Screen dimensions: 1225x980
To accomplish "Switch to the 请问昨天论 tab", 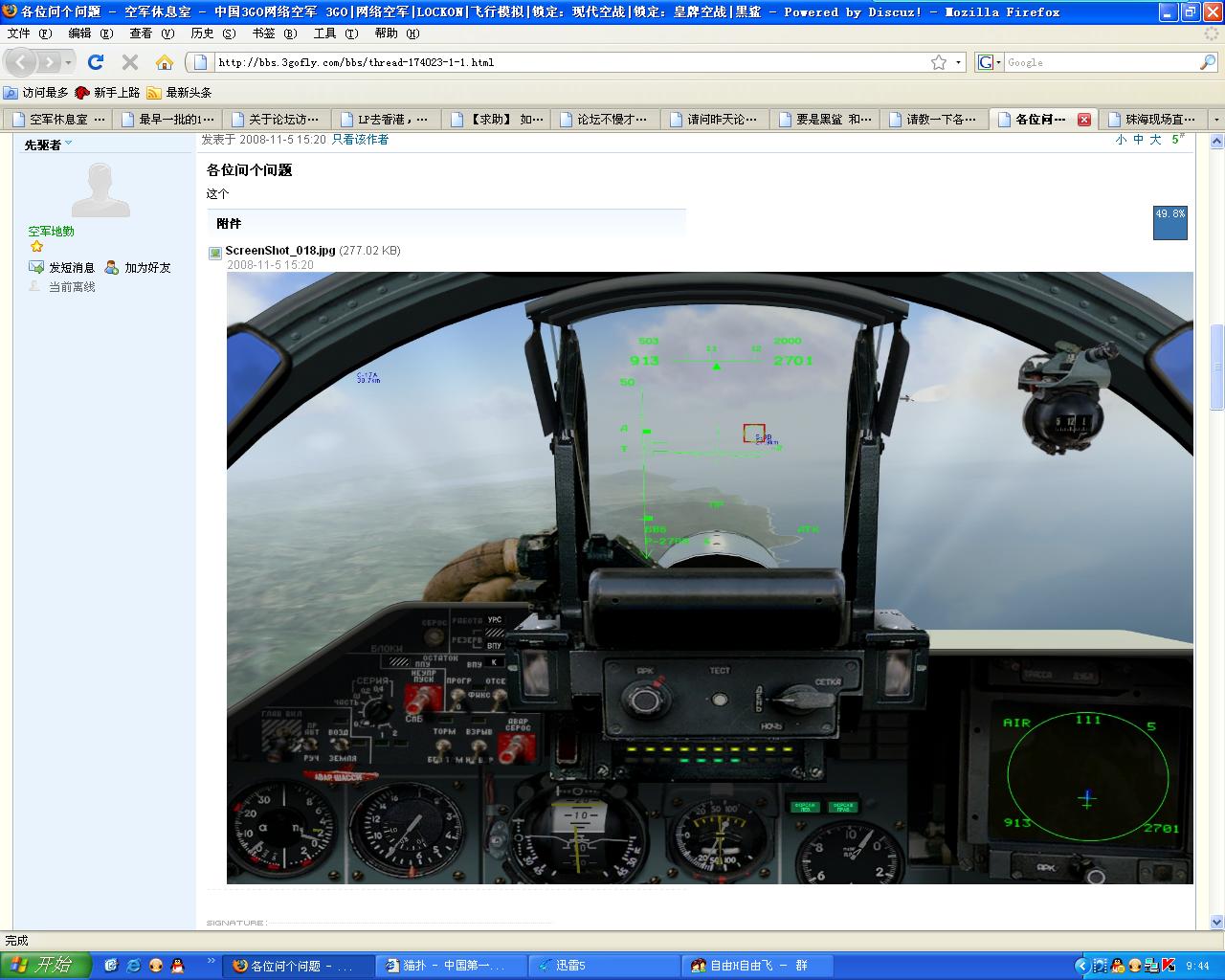I will tap(716, 120).
